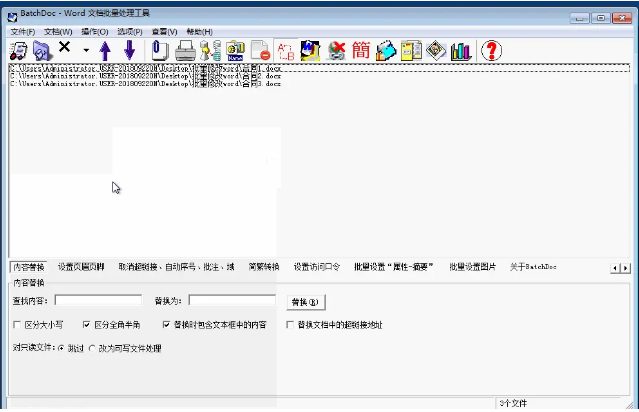Viewport: 639px width, 412px height.
Task: Click the 3个文件 status bar text
Action: [x=513, y=403]
